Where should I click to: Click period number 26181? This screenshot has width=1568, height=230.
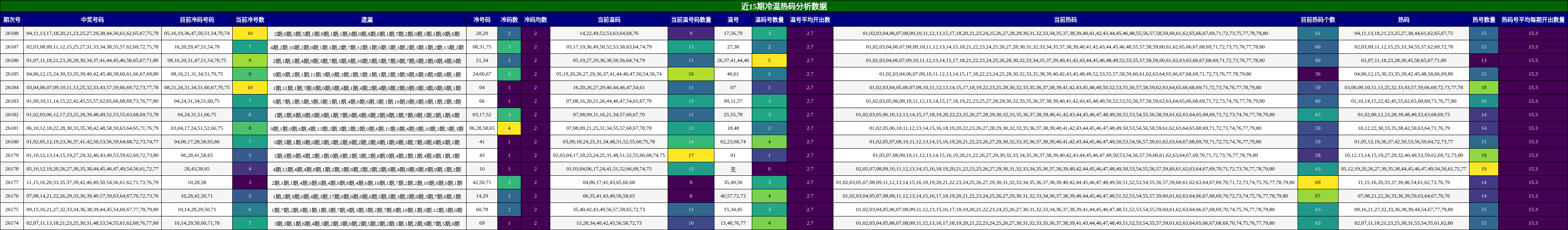coord(11,128)
